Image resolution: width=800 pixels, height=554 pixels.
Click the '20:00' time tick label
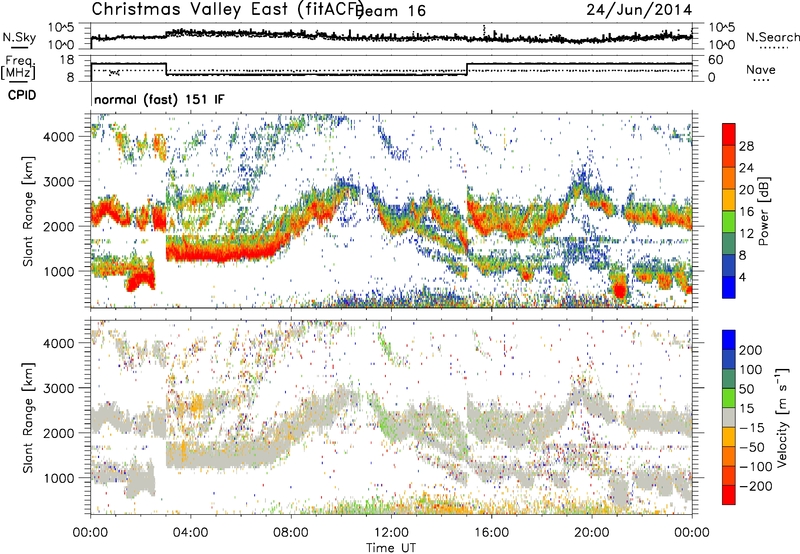point(592,533)
